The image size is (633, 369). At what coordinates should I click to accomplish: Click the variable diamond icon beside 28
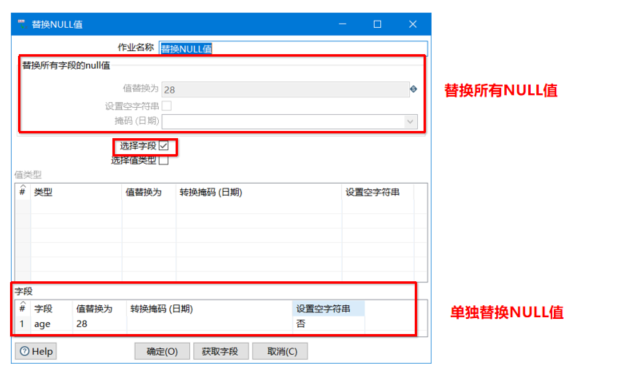click(414, 89)
